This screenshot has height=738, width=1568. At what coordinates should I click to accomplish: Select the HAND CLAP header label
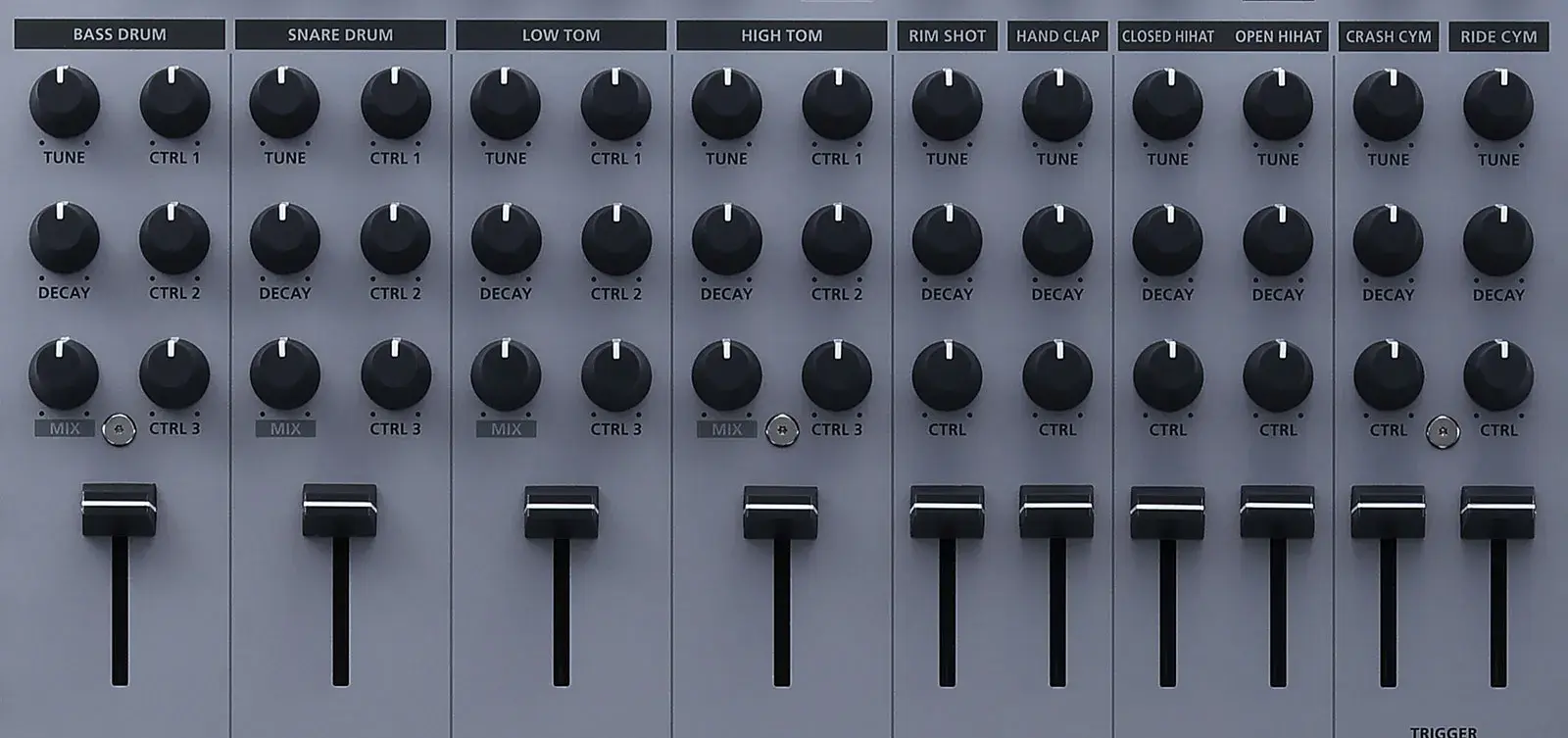[x=1057, y=36]
